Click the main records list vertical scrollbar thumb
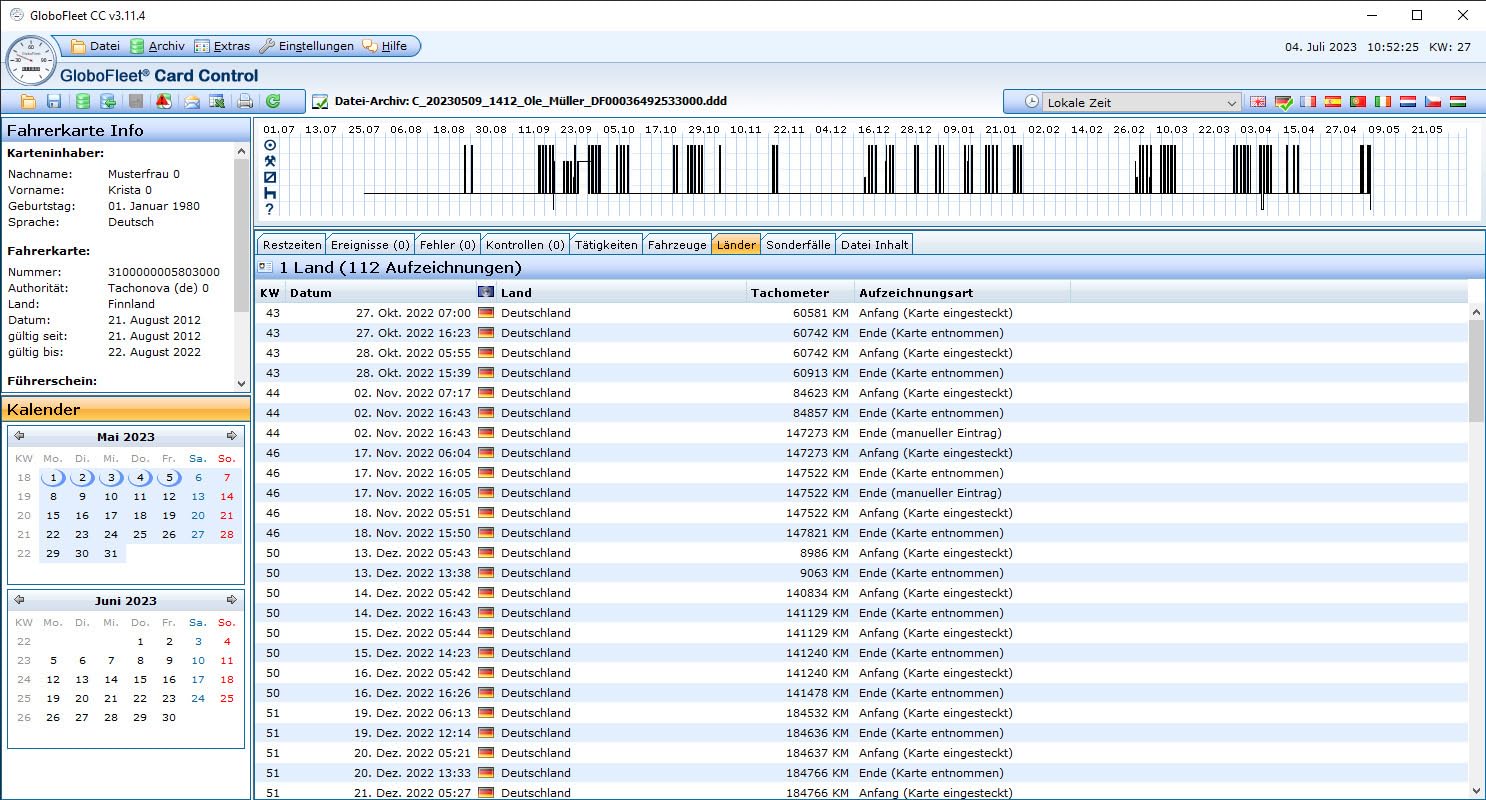Image resolution: width=1486 pixels, height=800 pixels. (1476, 370)
